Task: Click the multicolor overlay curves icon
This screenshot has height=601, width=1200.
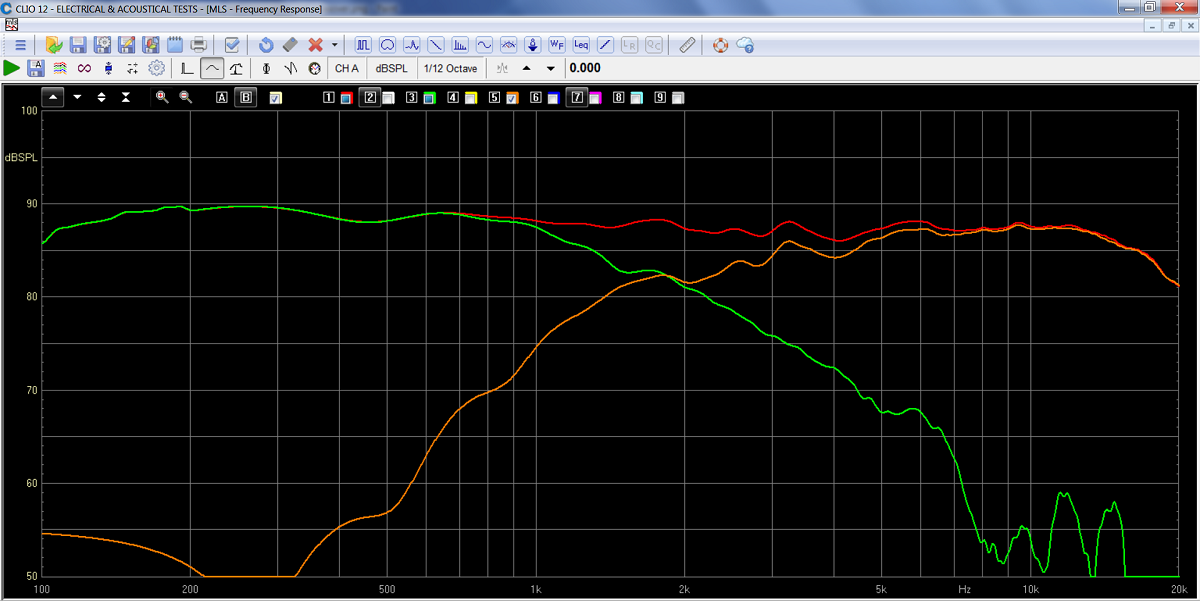Action: 60,68
